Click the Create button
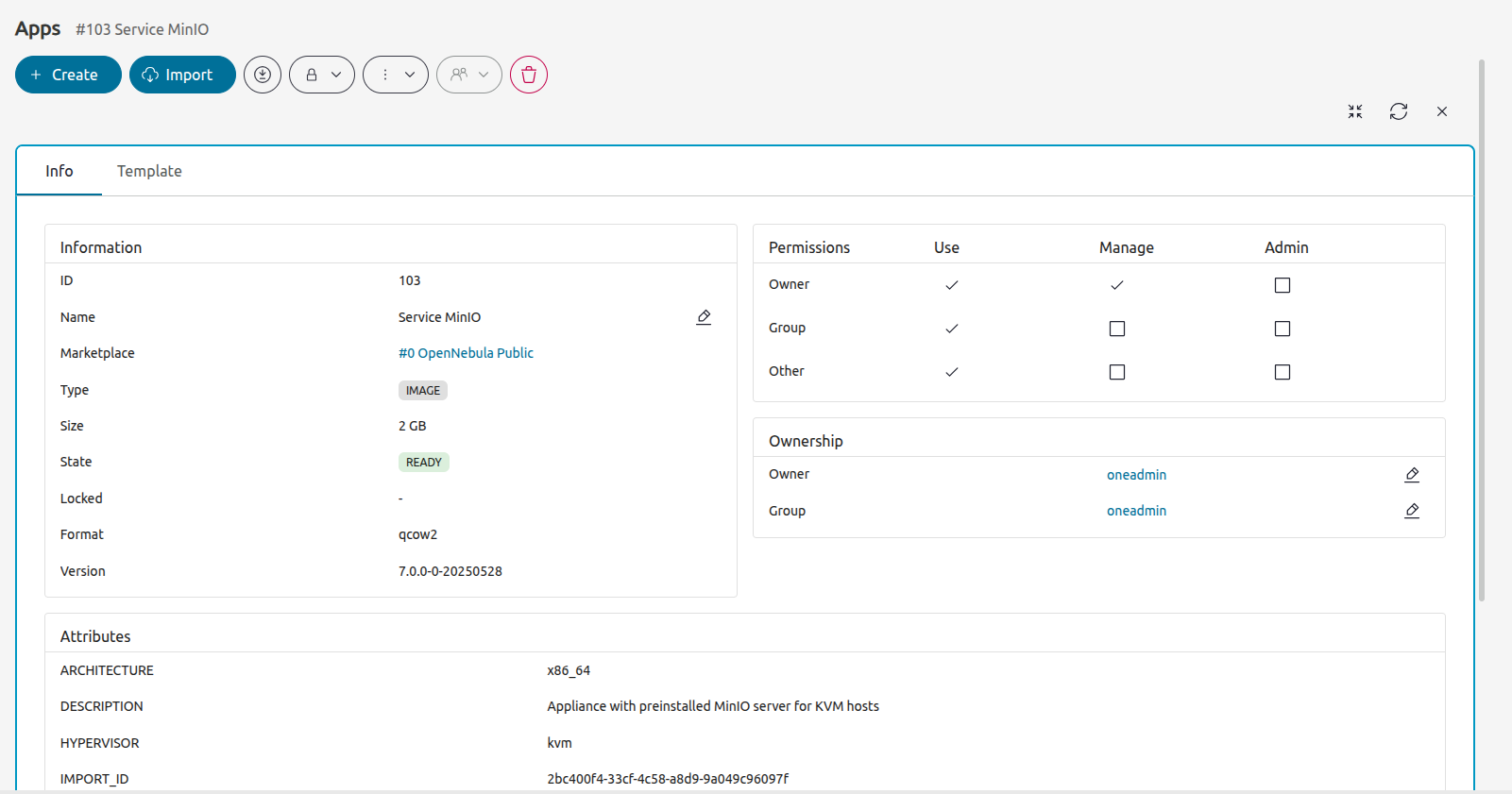1512x794 pixels. (x=68, y=75)
